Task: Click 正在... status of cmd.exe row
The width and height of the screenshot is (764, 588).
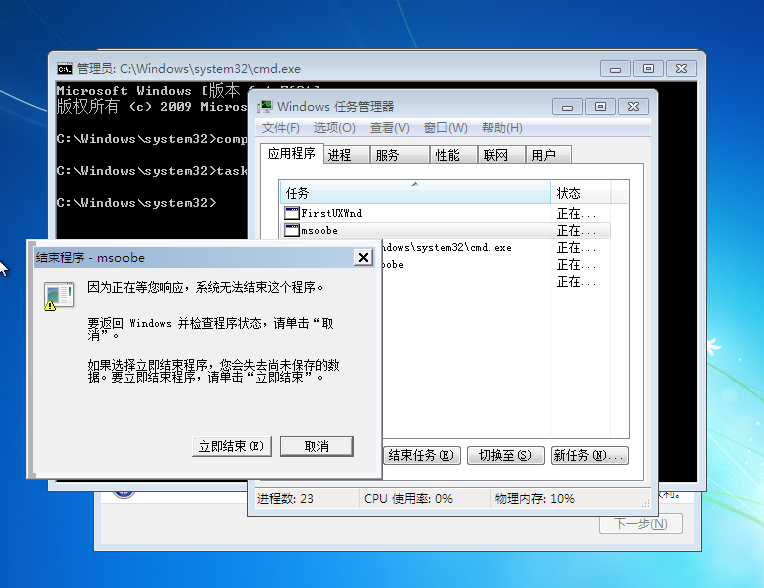Action: (x=576, y=247)
